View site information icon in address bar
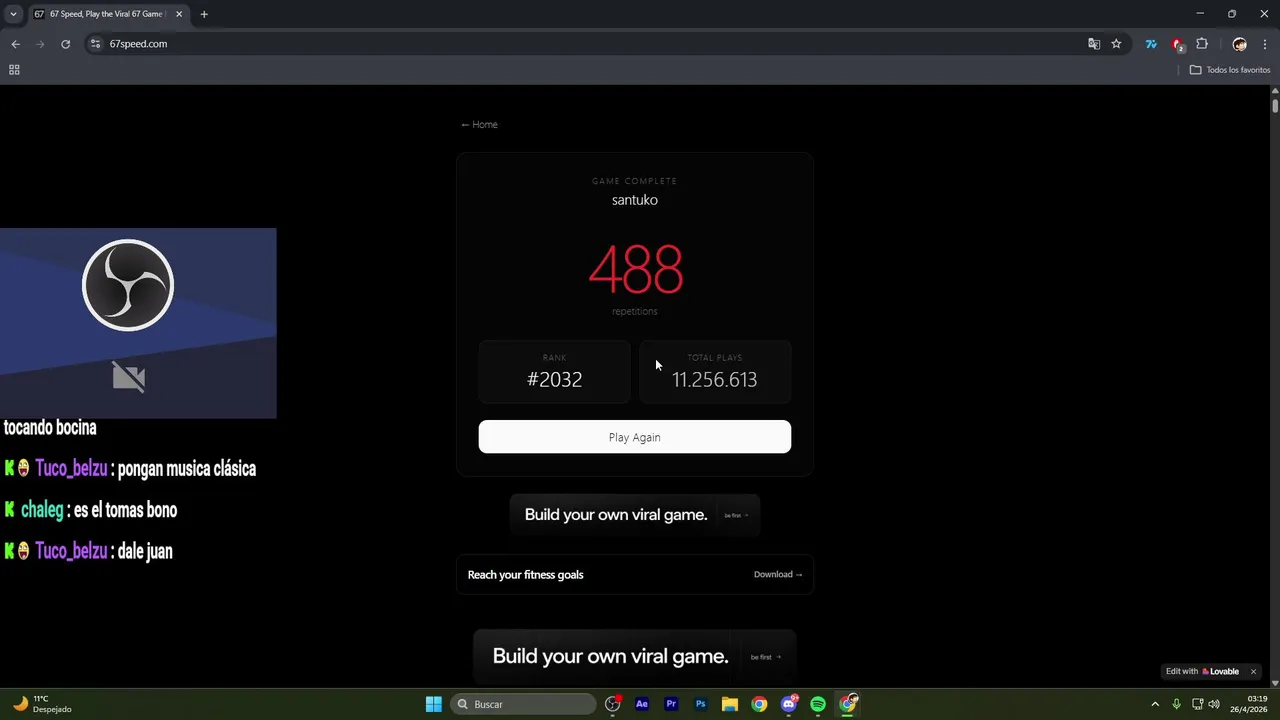The height and width of the screenshot is (720, 1280). 95,44
